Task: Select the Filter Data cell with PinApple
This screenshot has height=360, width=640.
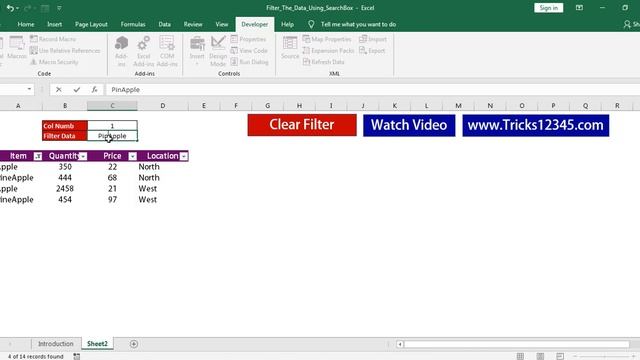Action: [112, 136]
